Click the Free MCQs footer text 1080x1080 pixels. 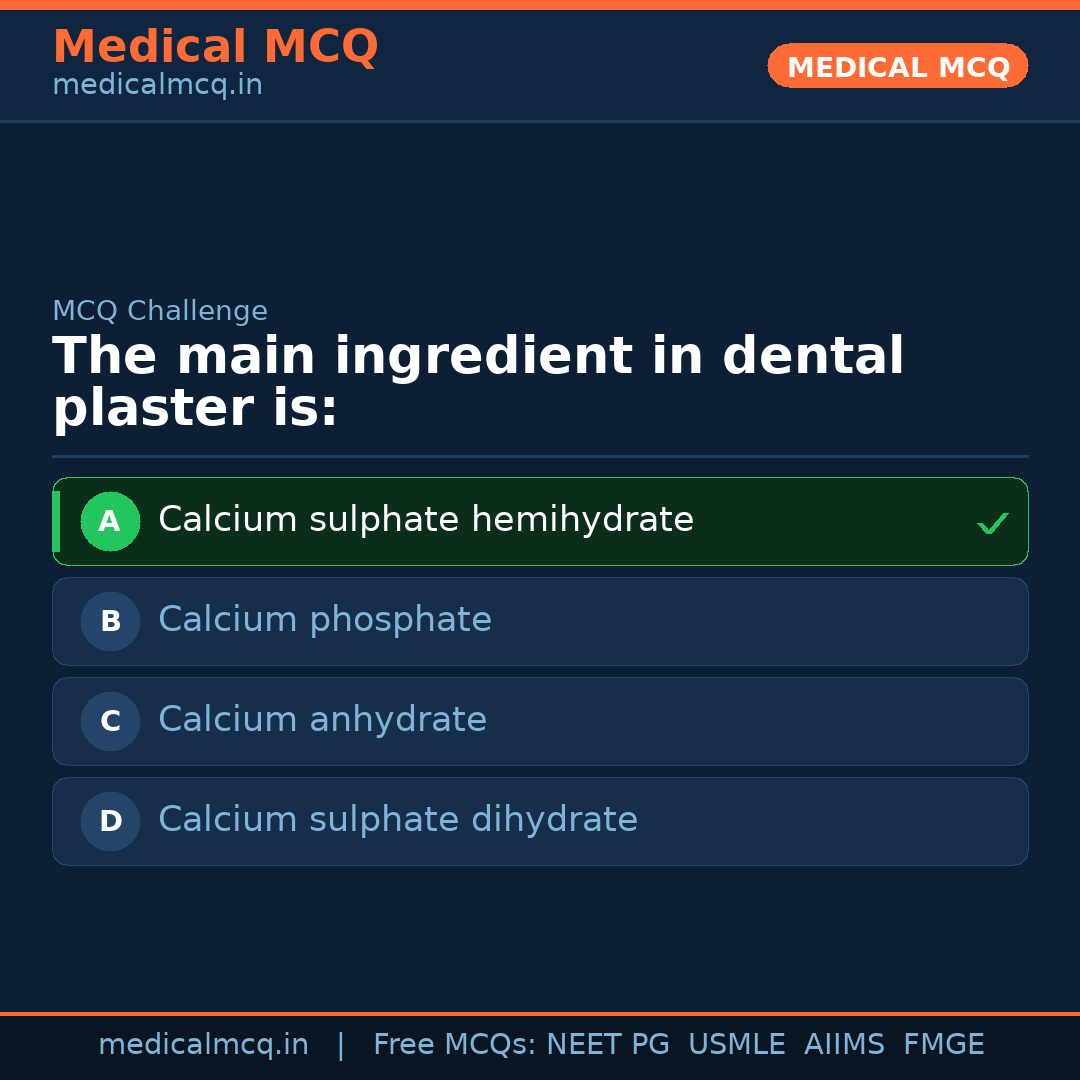[454, 1045]
